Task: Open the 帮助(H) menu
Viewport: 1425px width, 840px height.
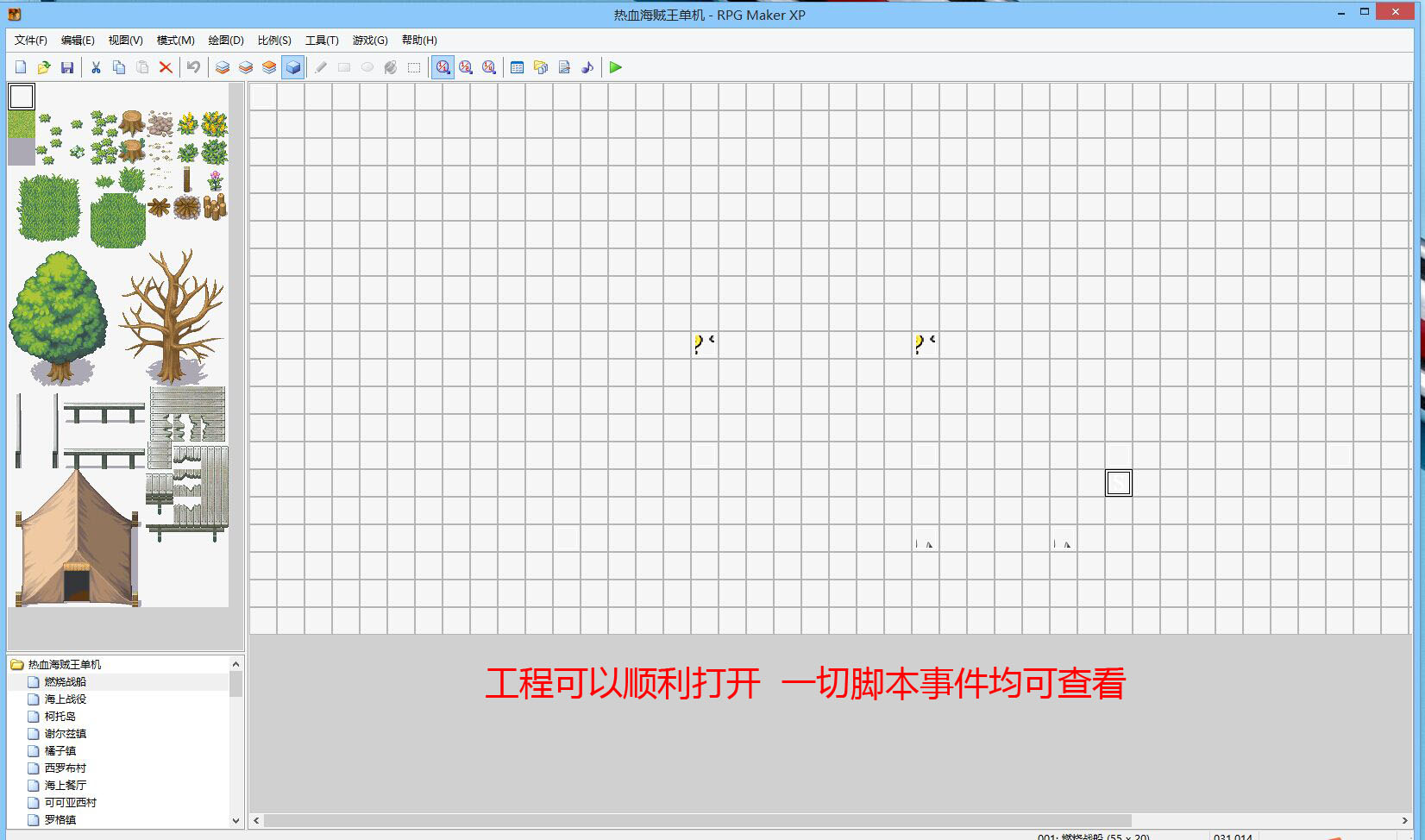Action: point(419,41)
